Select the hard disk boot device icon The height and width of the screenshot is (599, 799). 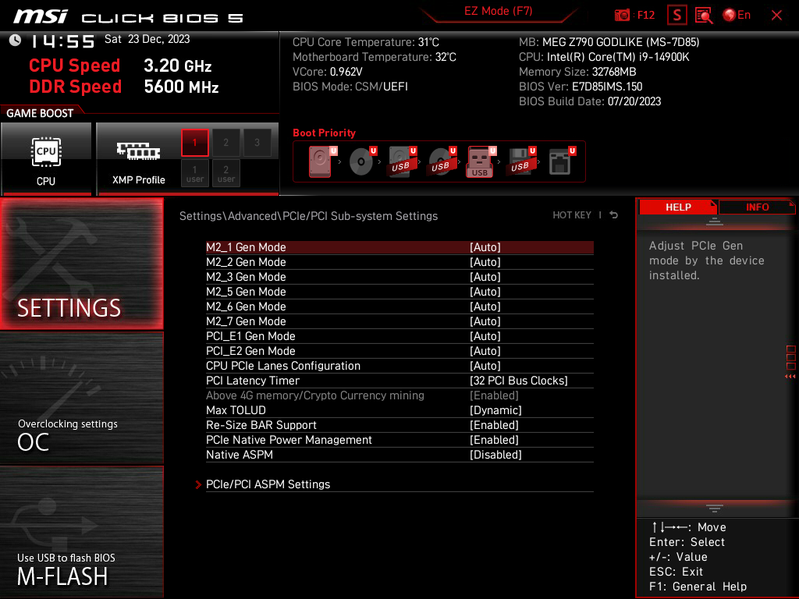321,161
